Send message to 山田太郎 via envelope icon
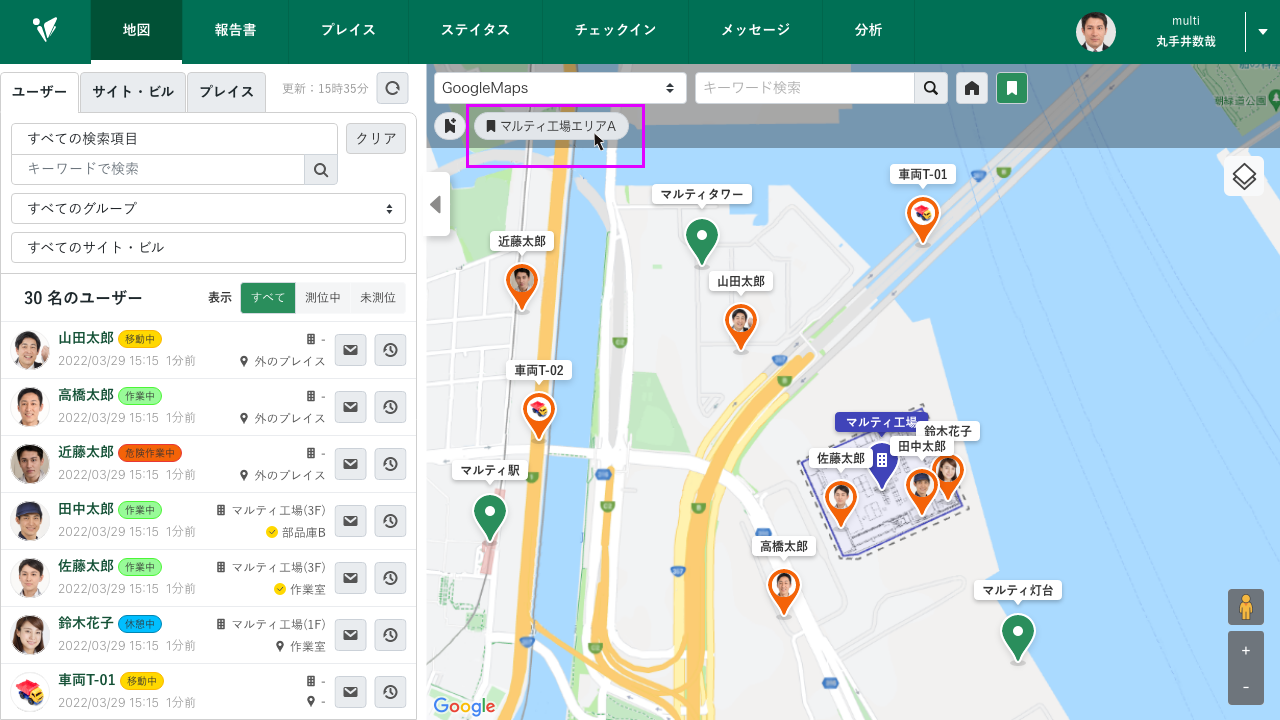The image size is (1280, 720). tap(350, 350)
